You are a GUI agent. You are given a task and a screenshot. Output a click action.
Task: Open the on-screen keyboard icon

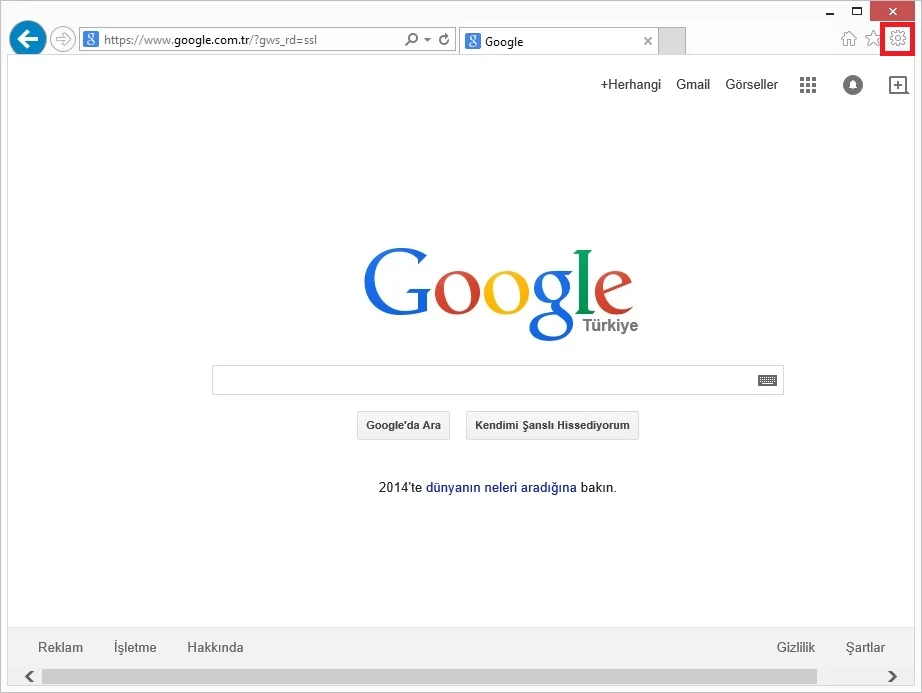(767, 380)
